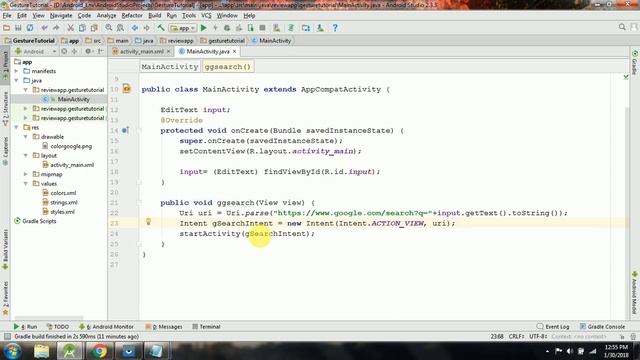Screen dimensions: 640x360
Task: Click the Replace toolbar icon
Action: [x=120, y=28]
